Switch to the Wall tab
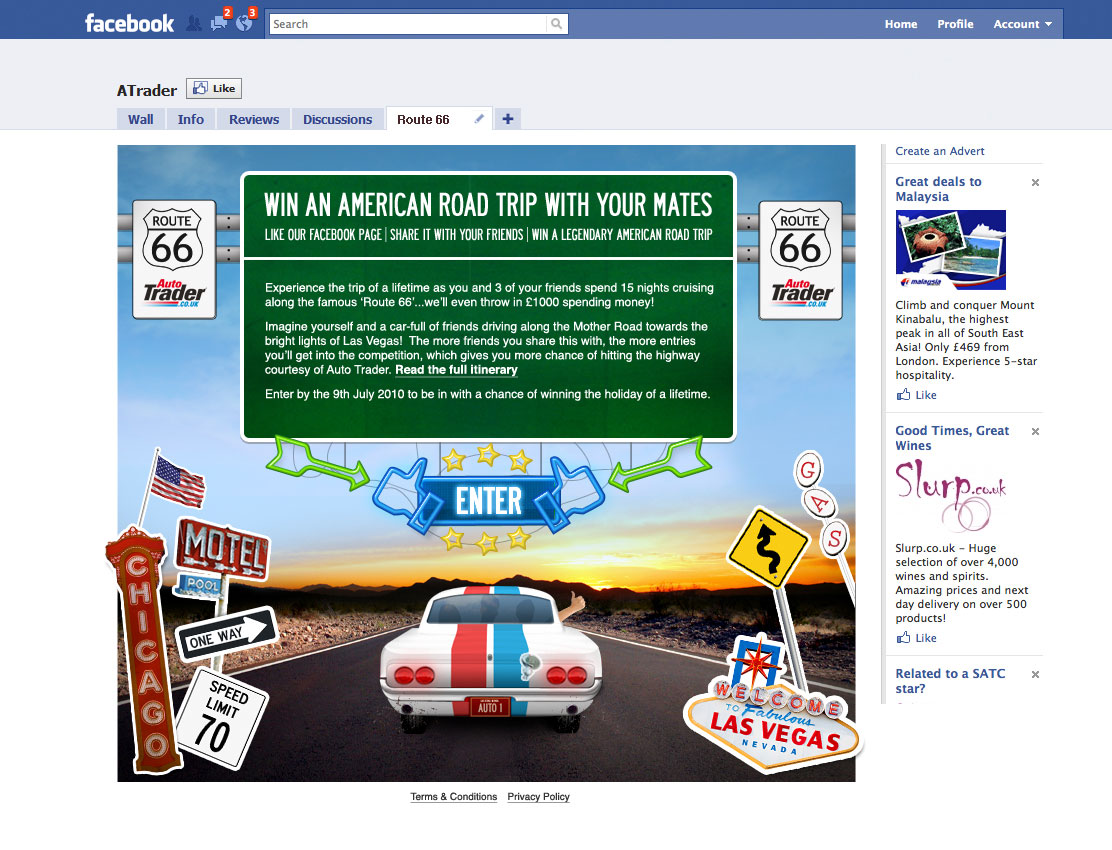The image size is (1112, 850). 141,119
